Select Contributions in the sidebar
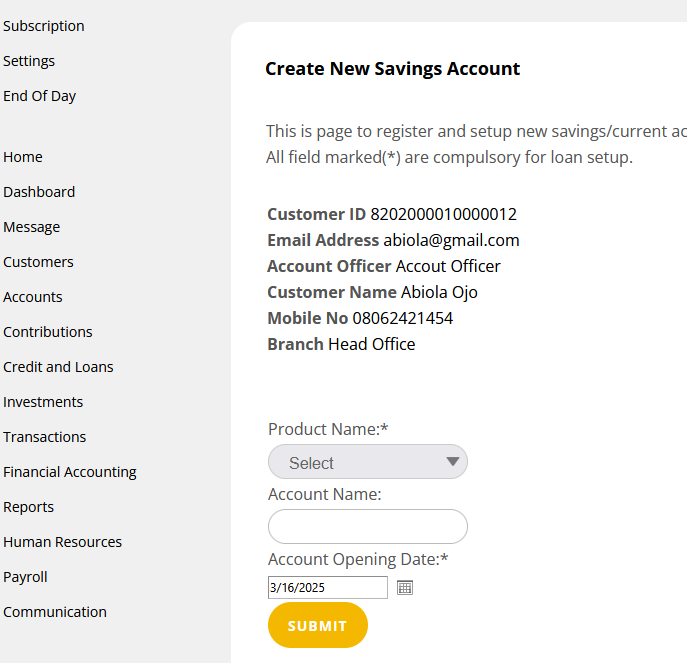Image resolution: width=687 pixels, height=663 pixels. click(48, 332)
